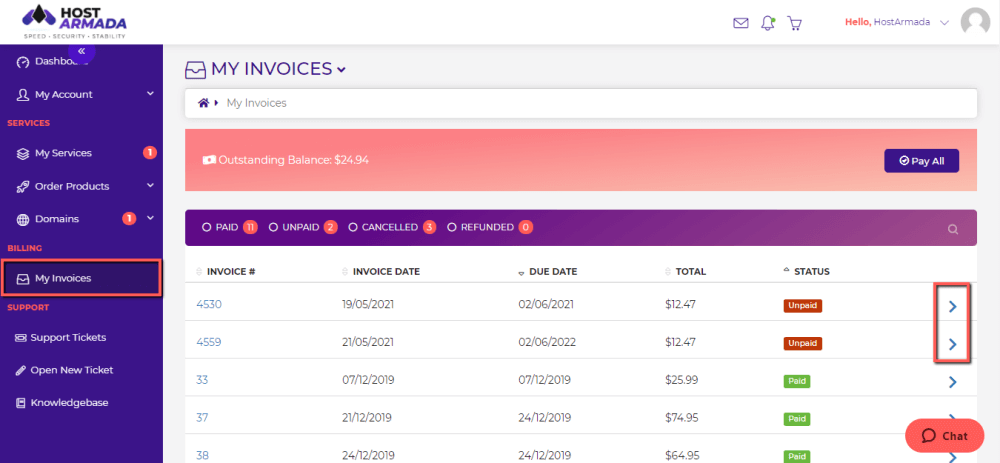Click the user avatar picture
Viewport: 1000px width, 463px height.
tap(975, 23)
